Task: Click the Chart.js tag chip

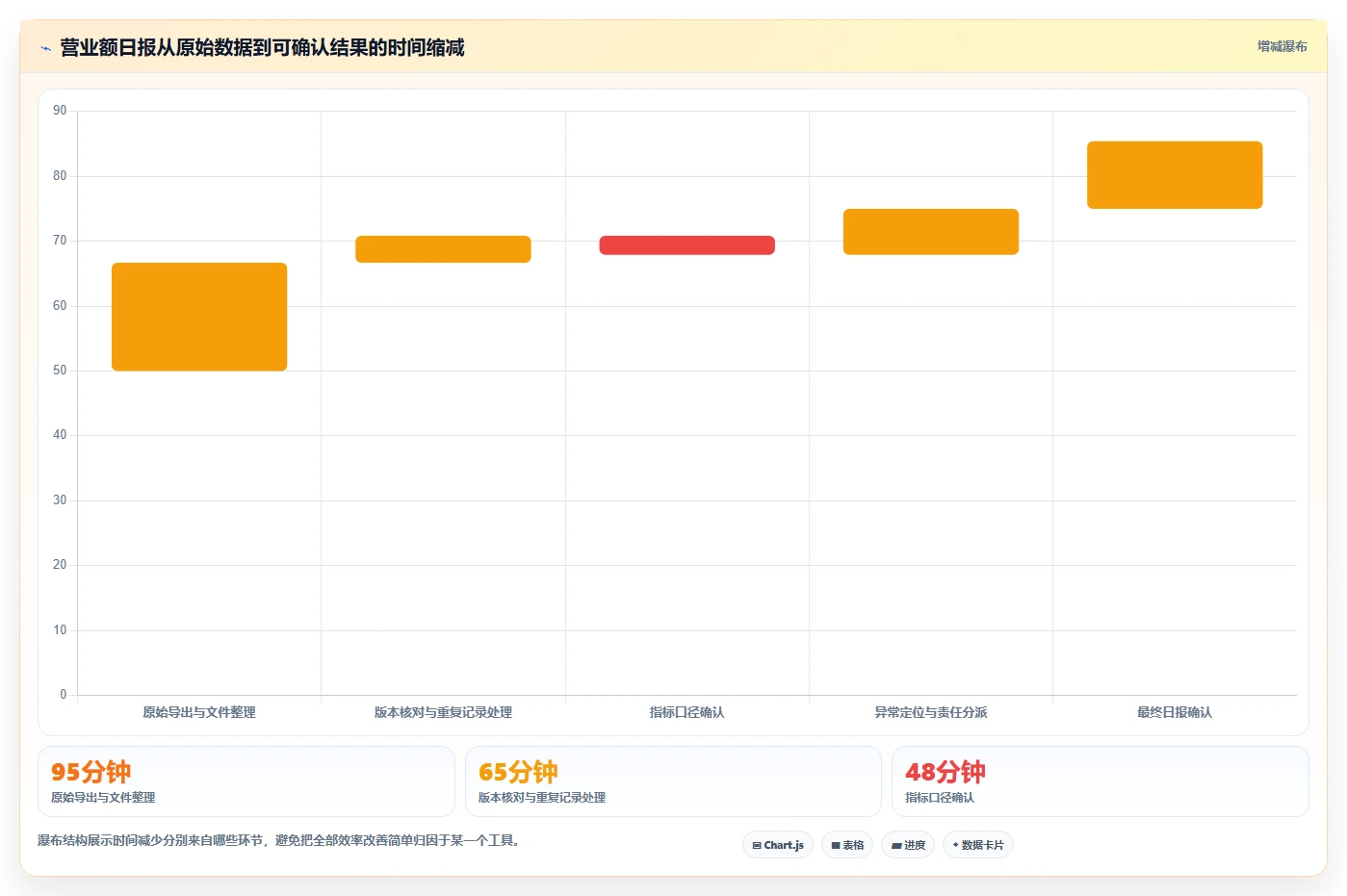Action: coord(778,845)
